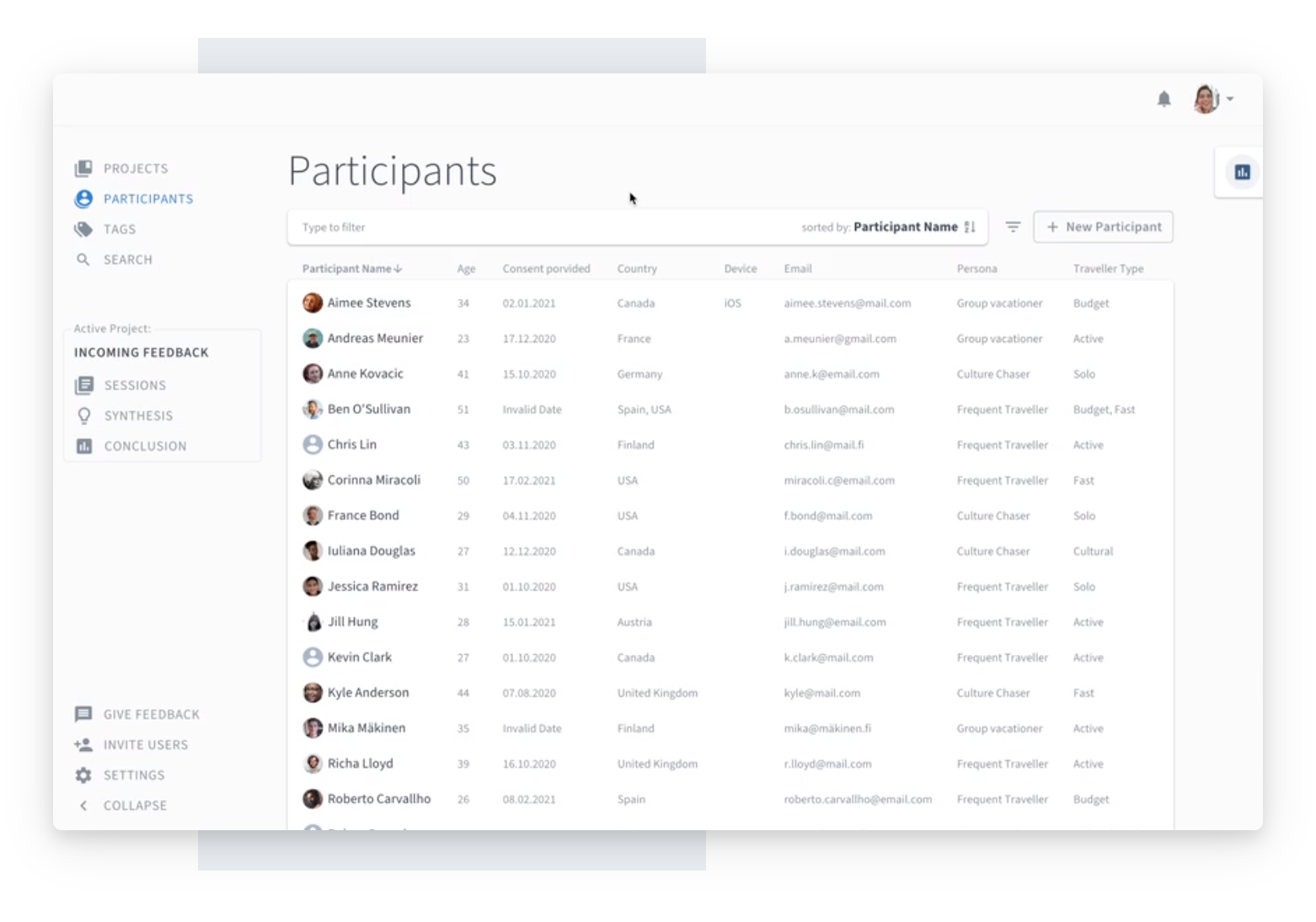The width and height of the screenshot is (1316, 922).
Task: Open participant Kyle Anderson
Action: (x=368, y=693)
